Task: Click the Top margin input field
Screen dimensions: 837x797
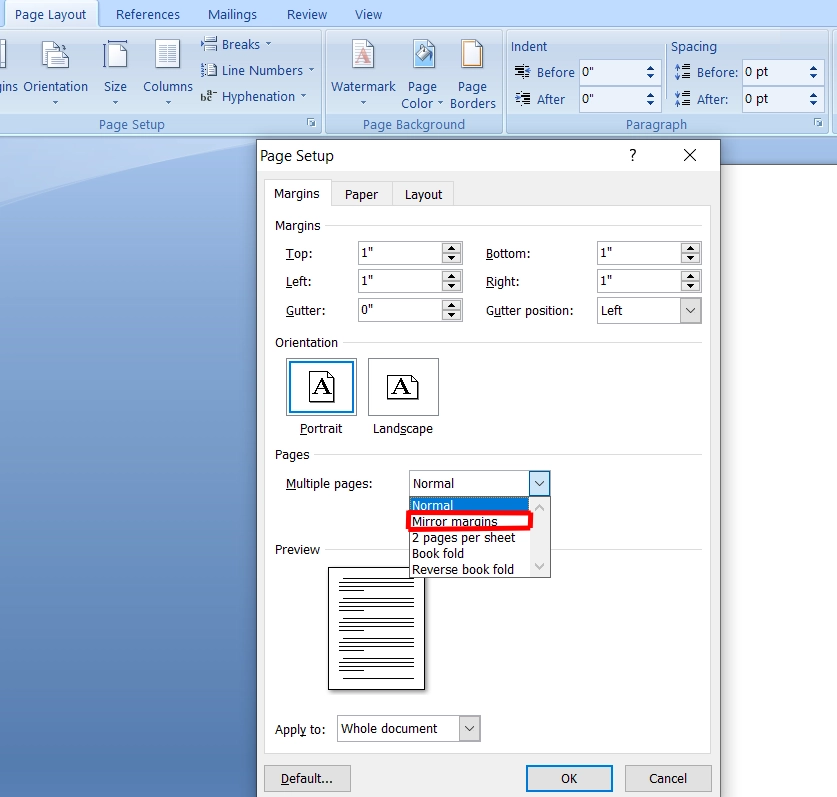Action: point(399,254)
